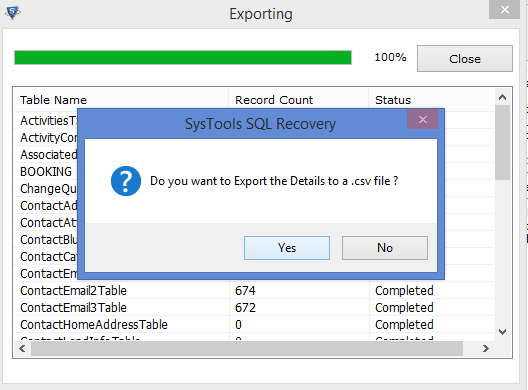Select the ContactEmail2Table row
The width and height of the screenshot is (528, 390).
(254, 290)
